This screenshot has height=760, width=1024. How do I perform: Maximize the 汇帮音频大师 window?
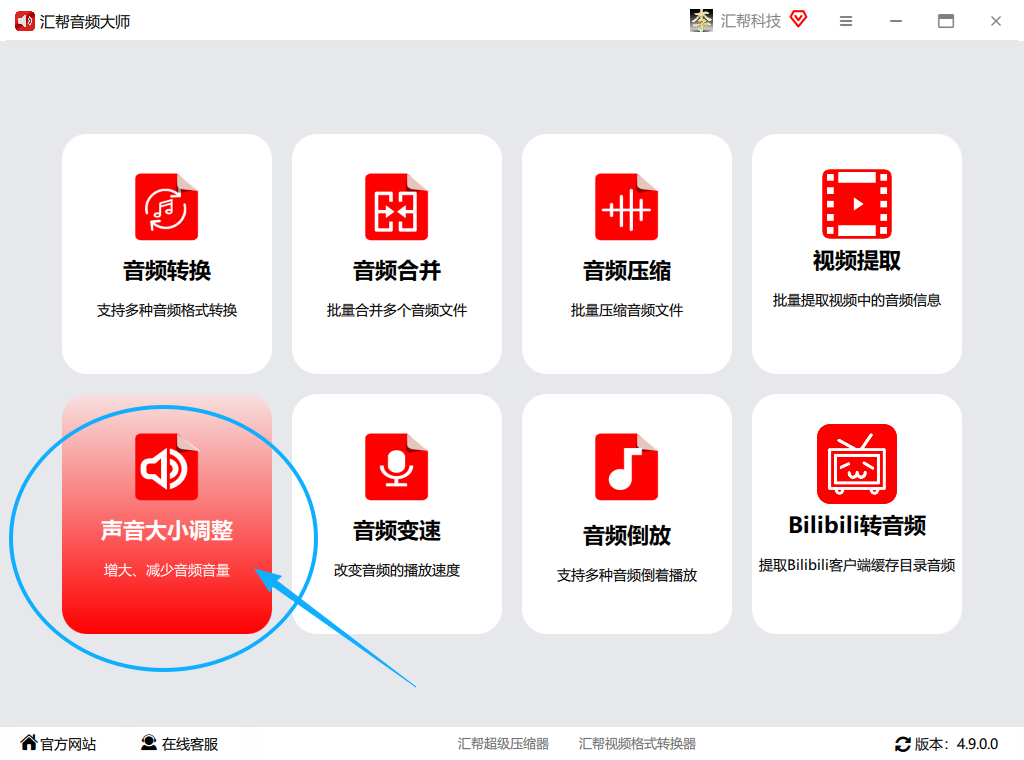point(946,21)
